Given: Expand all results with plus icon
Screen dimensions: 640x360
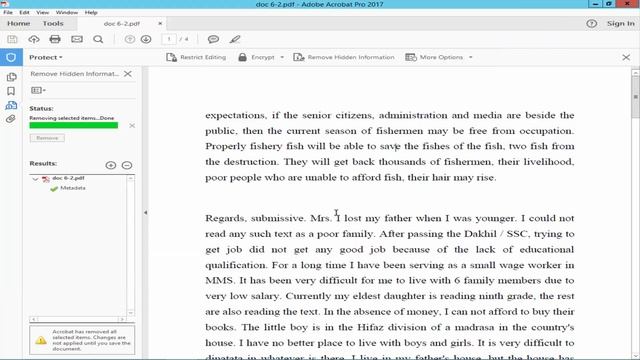Looking at the screenshot, I should 111,165.
